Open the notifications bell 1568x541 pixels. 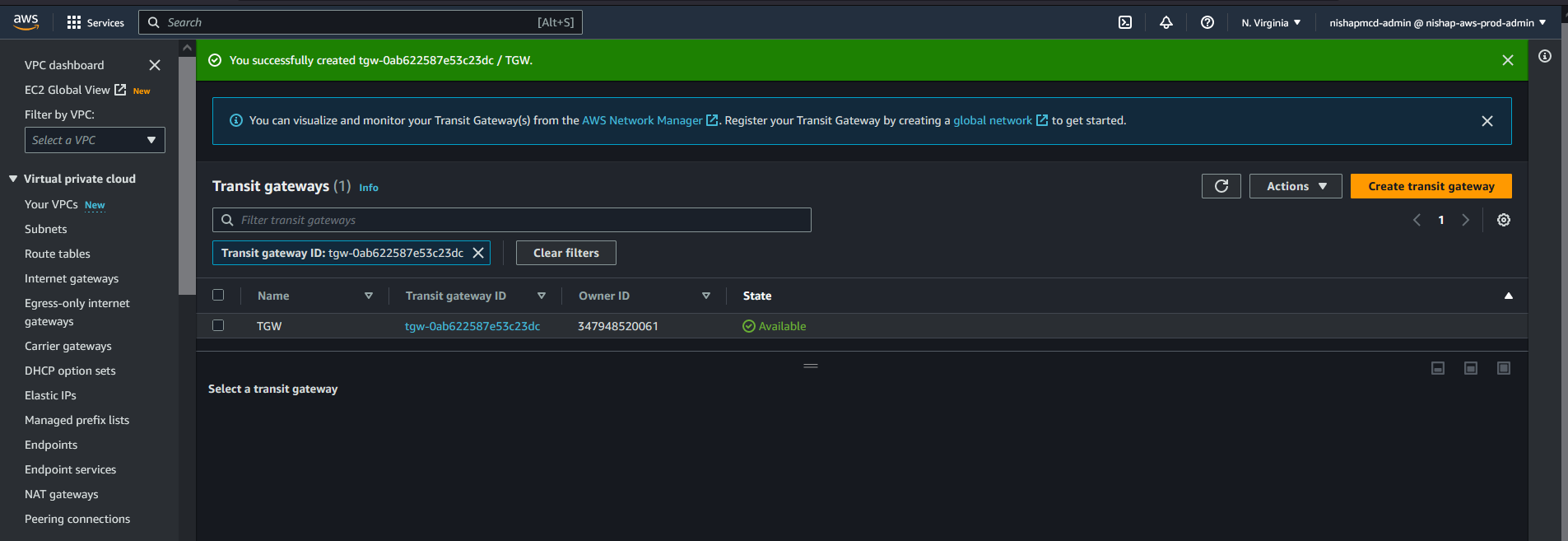1166,22
